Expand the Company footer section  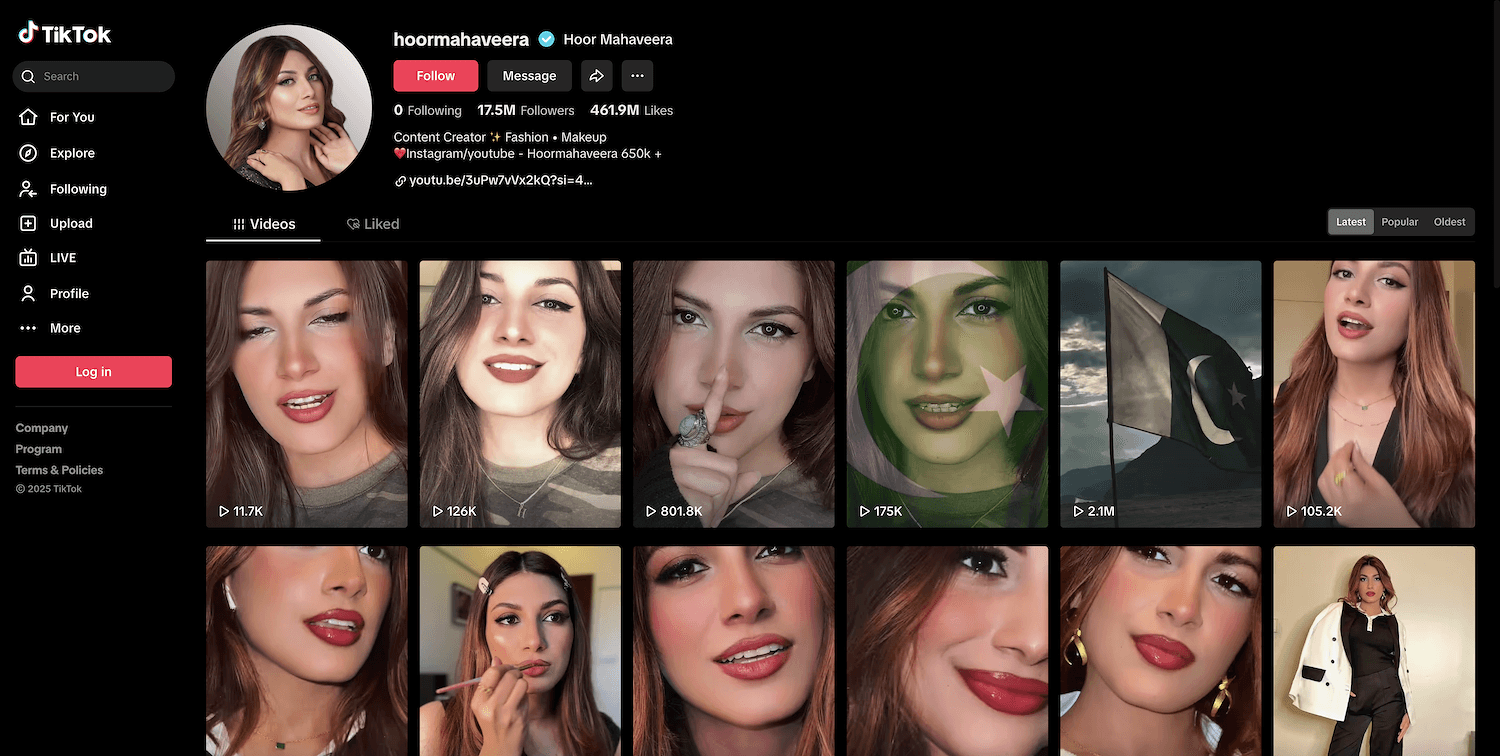point(42,428)
